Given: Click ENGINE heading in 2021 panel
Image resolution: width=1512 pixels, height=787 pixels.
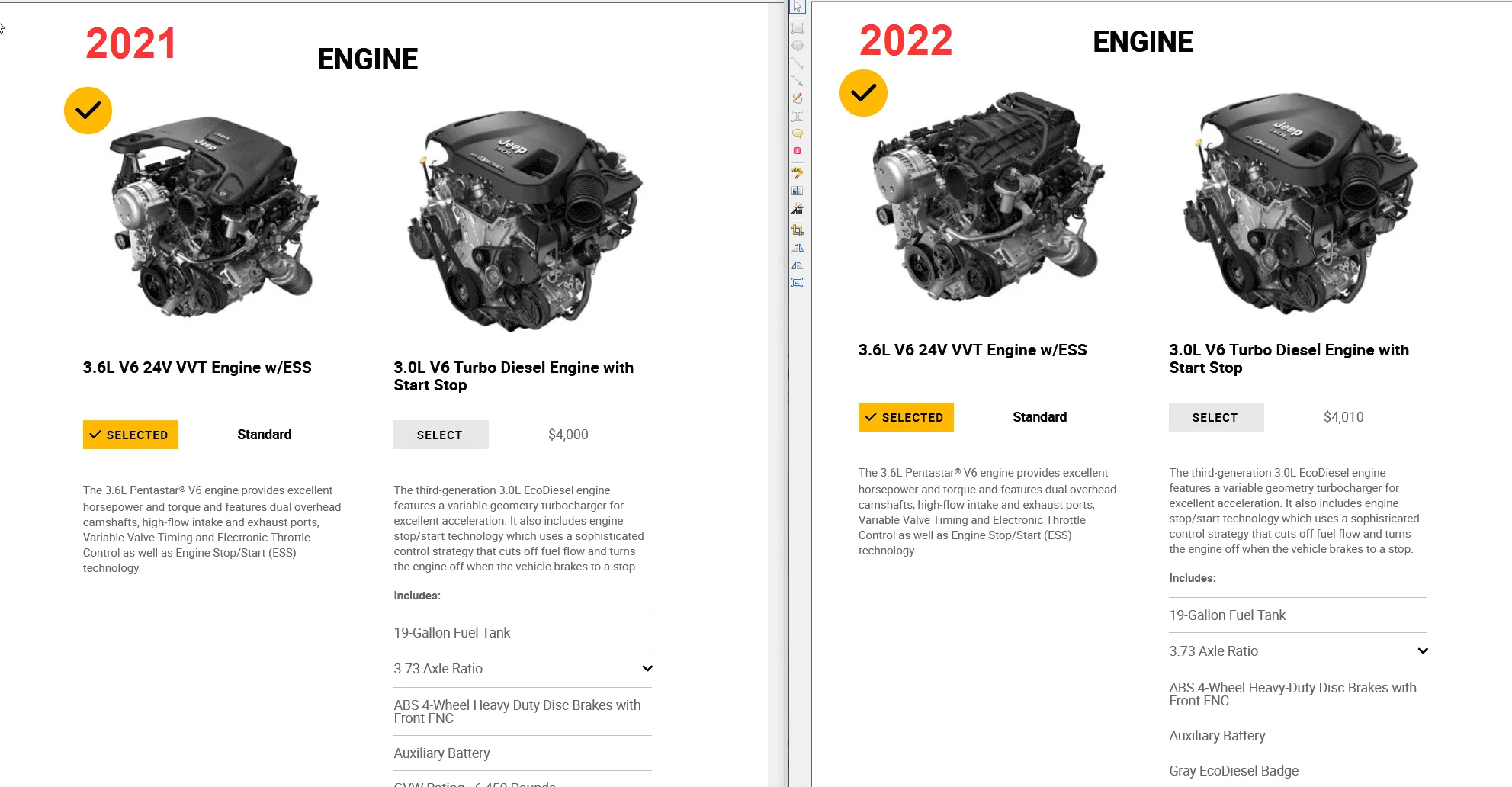Looking at the screenshot, I should coord(368,59).
